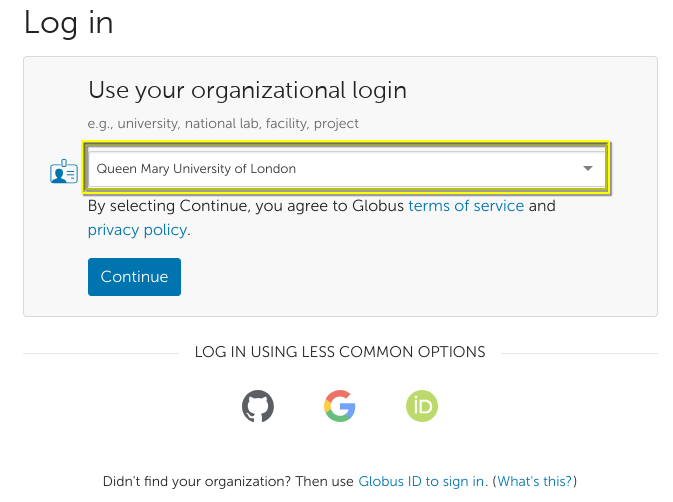Click the ID card organization icon
This screenshot has width=673, height=502.
point(63,171)
